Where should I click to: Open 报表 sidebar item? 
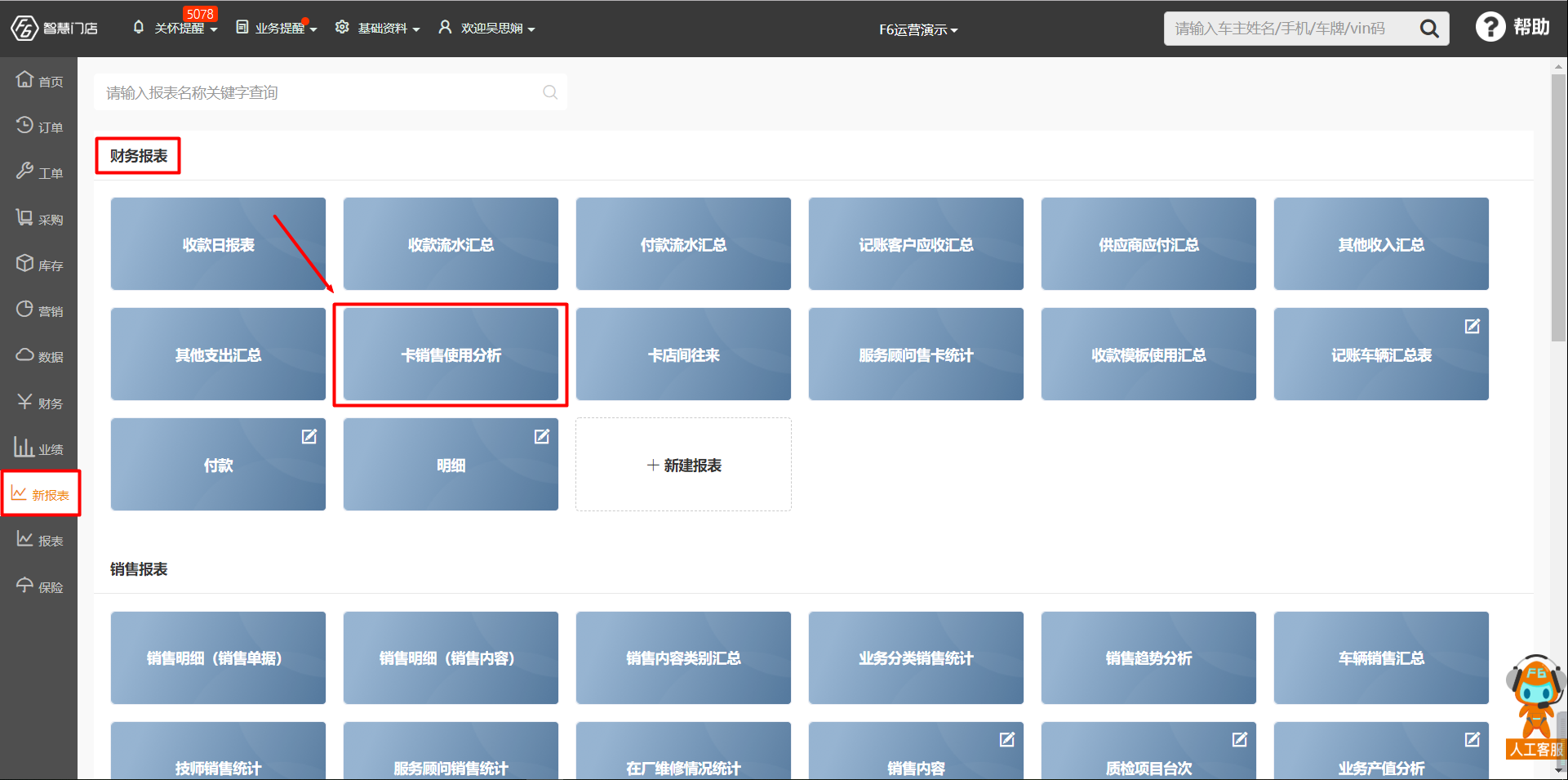[x=39, y=540]
